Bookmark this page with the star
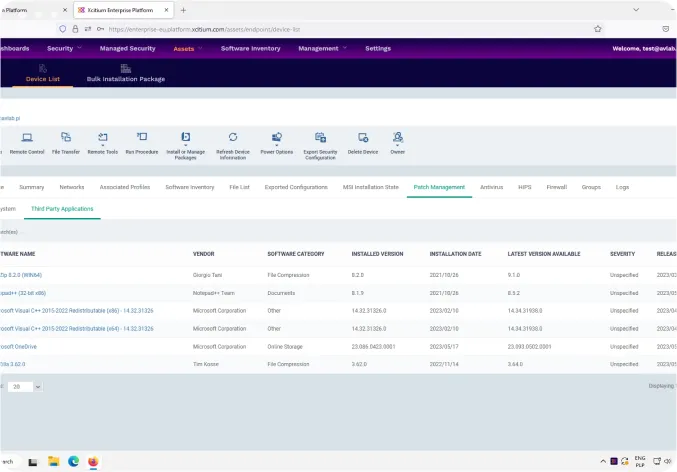The width and height of the screenshot is (677, 472). pyautogui.click(x=598, y=29)
